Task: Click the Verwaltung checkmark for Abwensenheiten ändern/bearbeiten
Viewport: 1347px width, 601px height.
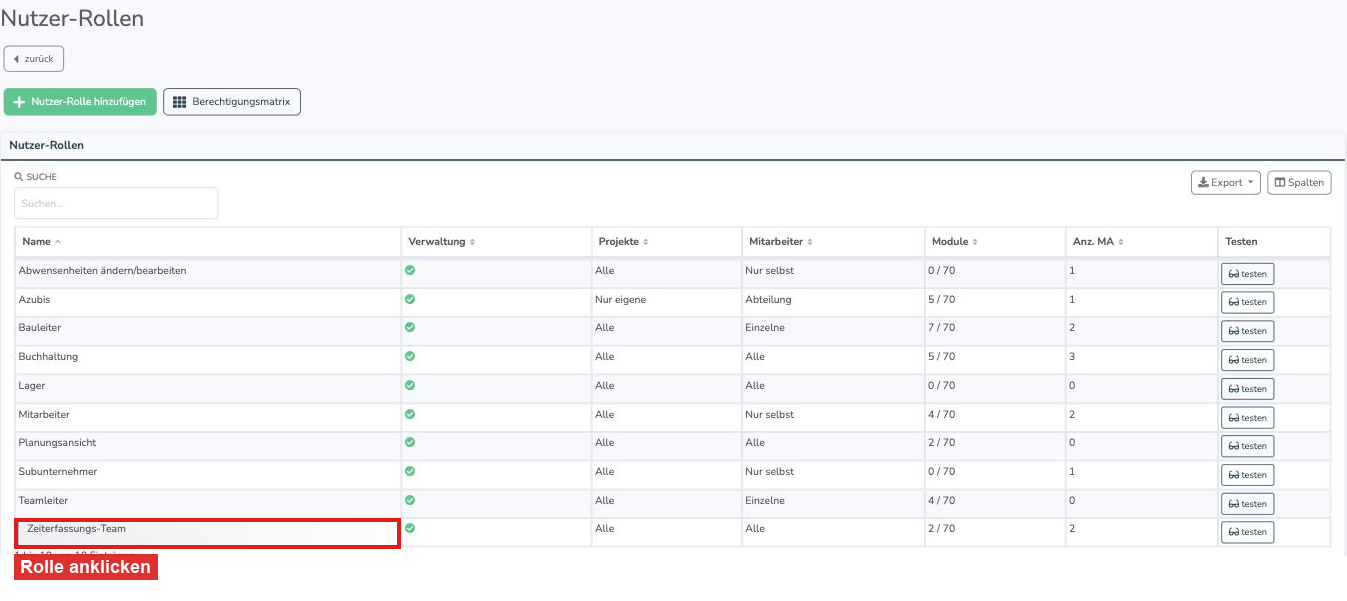Action: 410,270
